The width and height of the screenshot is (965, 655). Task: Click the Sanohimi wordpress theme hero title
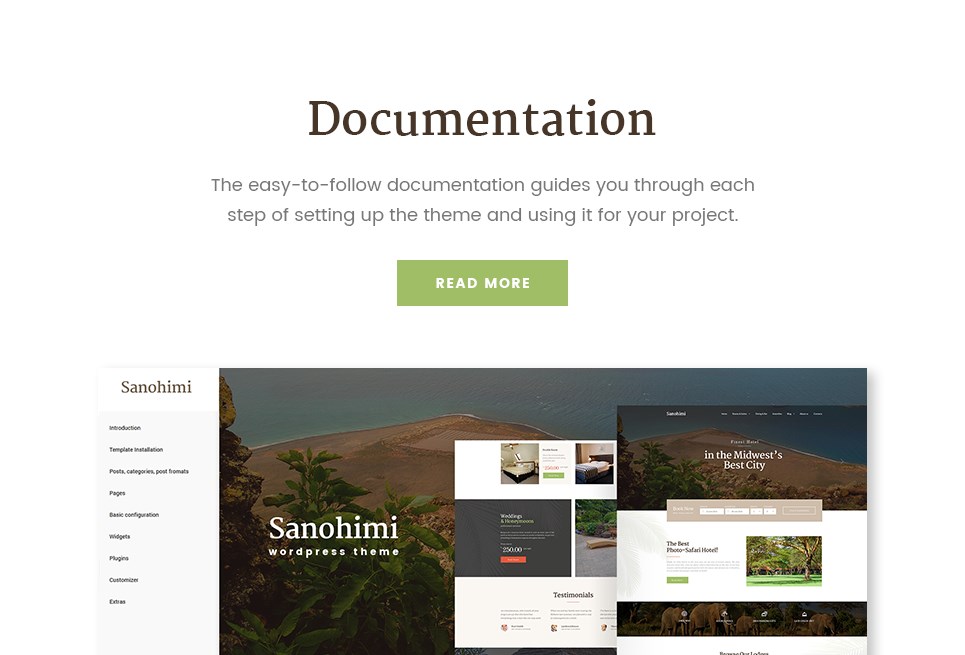[x=334, y=535]
